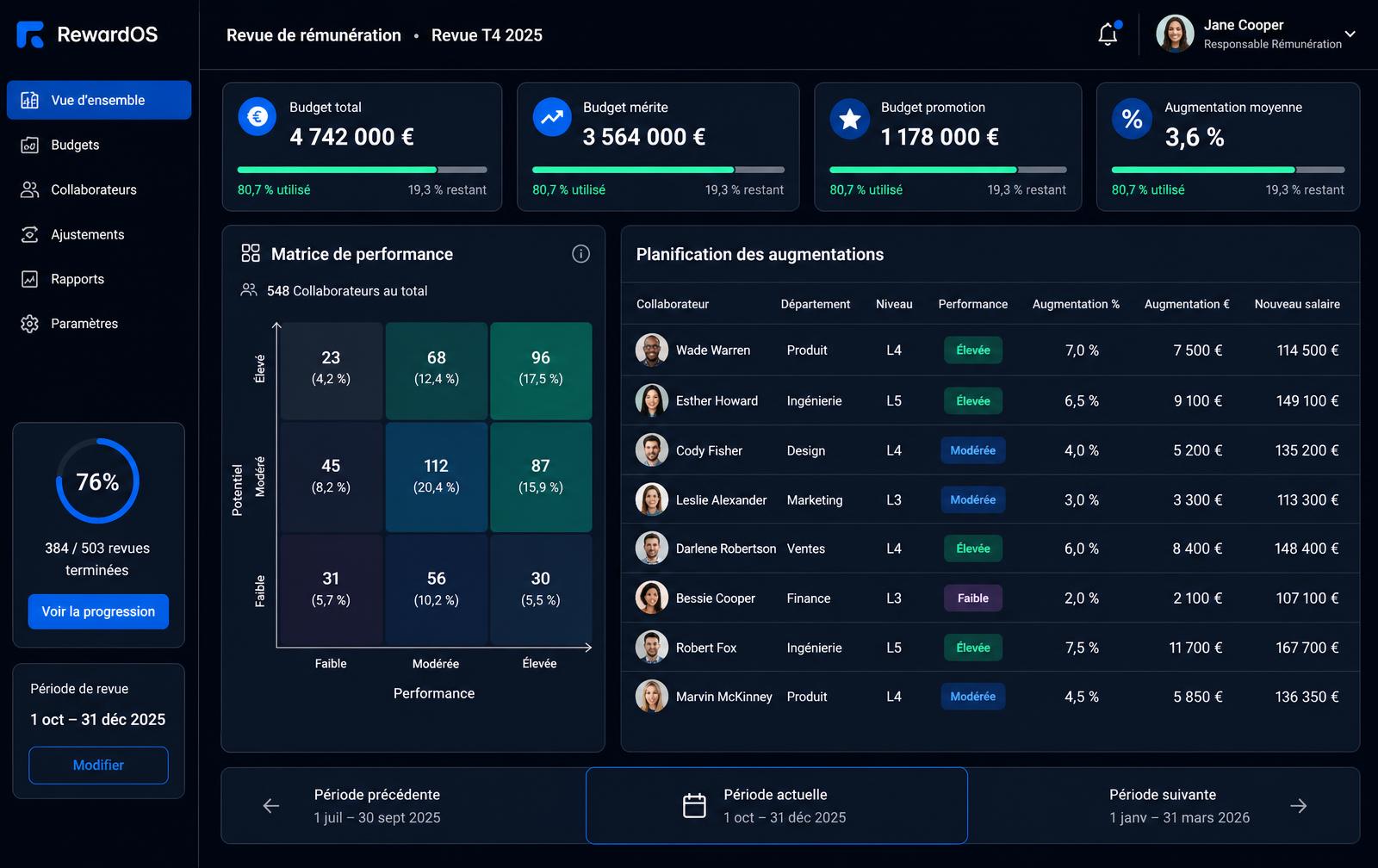This screenshot has height=868, width=1378.
Task: Select the Période actuelle tab
Action: 777,805
